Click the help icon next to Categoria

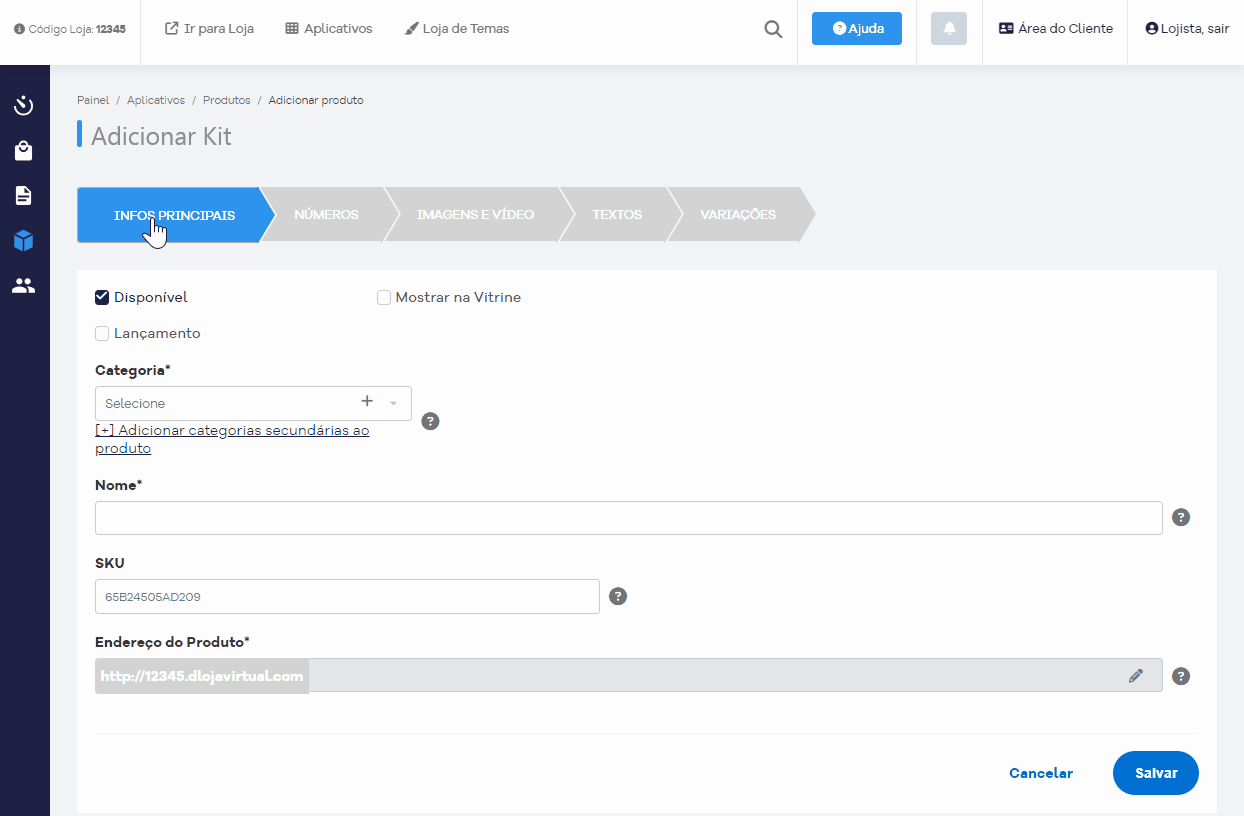click(431, 421)
